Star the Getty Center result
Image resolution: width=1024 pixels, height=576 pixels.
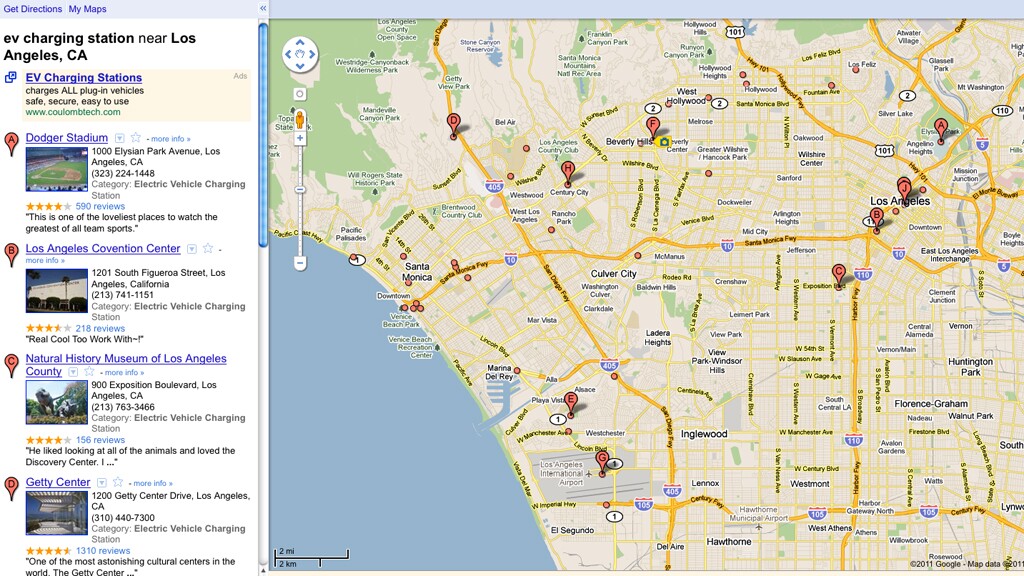tap(118, 482)
